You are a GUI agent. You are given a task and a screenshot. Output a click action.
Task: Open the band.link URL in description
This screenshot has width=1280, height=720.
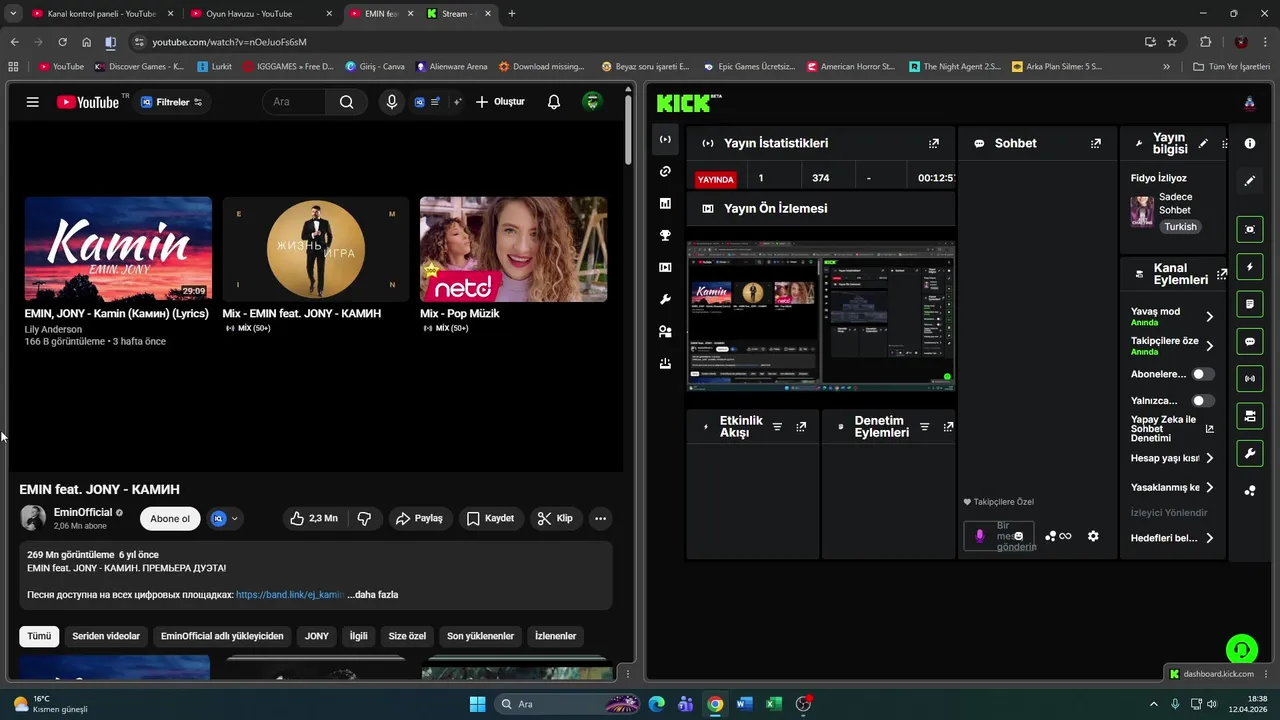290,594
